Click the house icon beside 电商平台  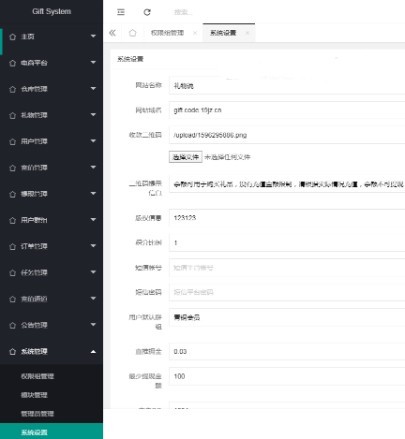[13, 63]
